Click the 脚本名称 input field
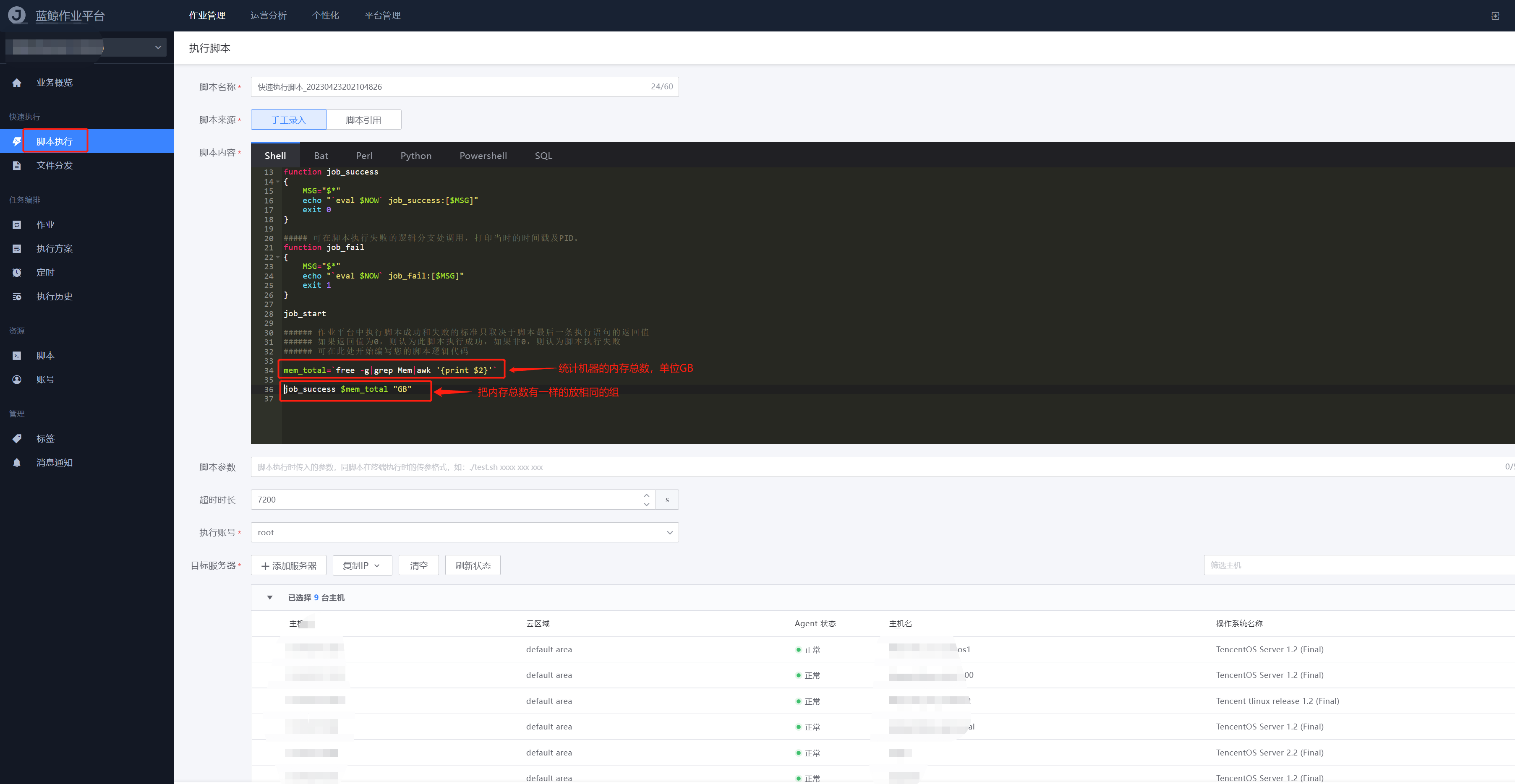1515x784 pixels. coord(465,87)
